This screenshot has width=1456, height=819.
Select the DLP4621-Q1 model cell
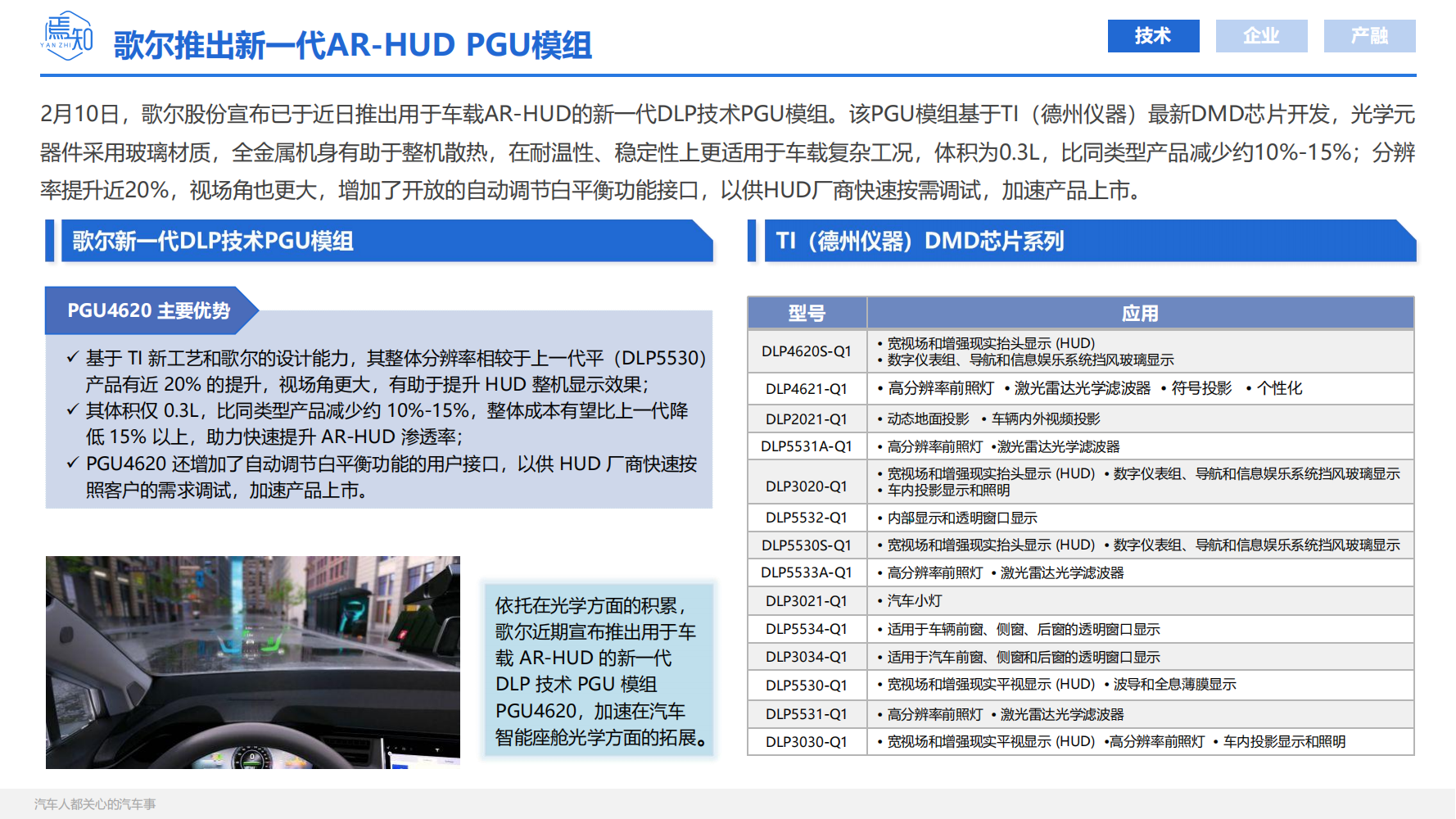click(x=807, y=389)
